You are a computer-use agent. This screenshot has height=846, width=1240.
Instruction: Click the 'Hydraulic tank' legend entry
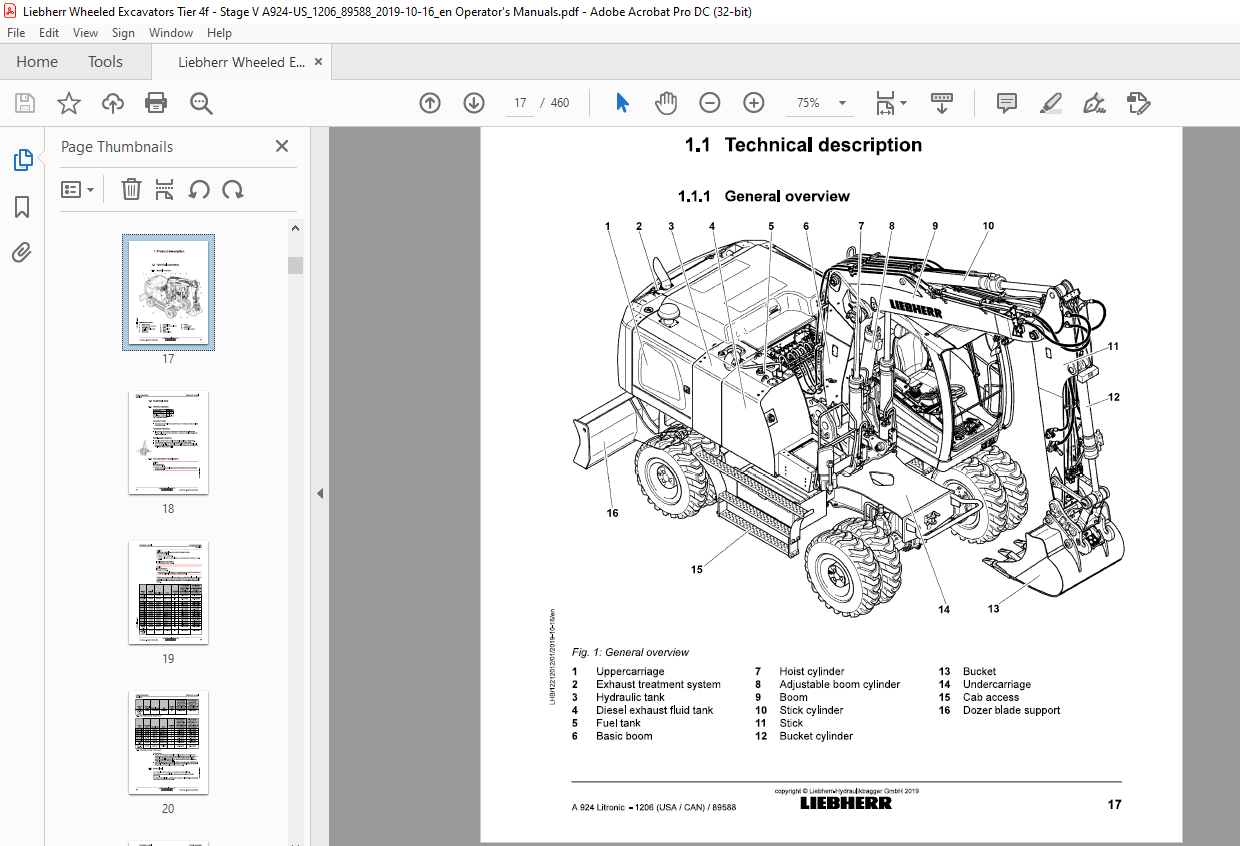[630, 697]
